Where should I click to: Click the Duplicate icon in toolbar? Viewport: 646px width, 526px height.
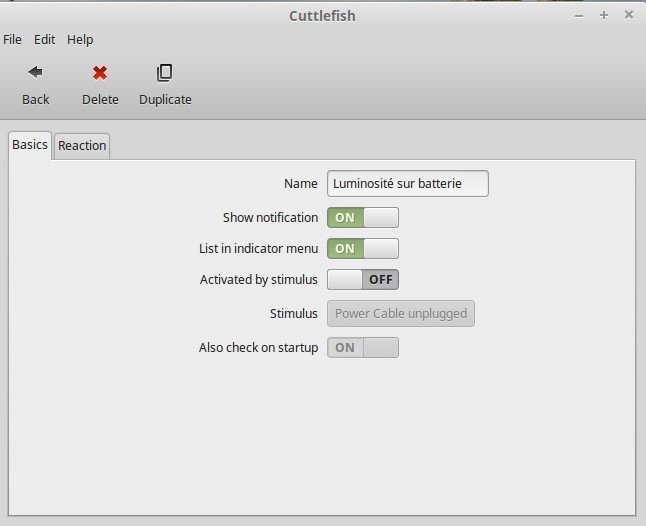point(165,72)
